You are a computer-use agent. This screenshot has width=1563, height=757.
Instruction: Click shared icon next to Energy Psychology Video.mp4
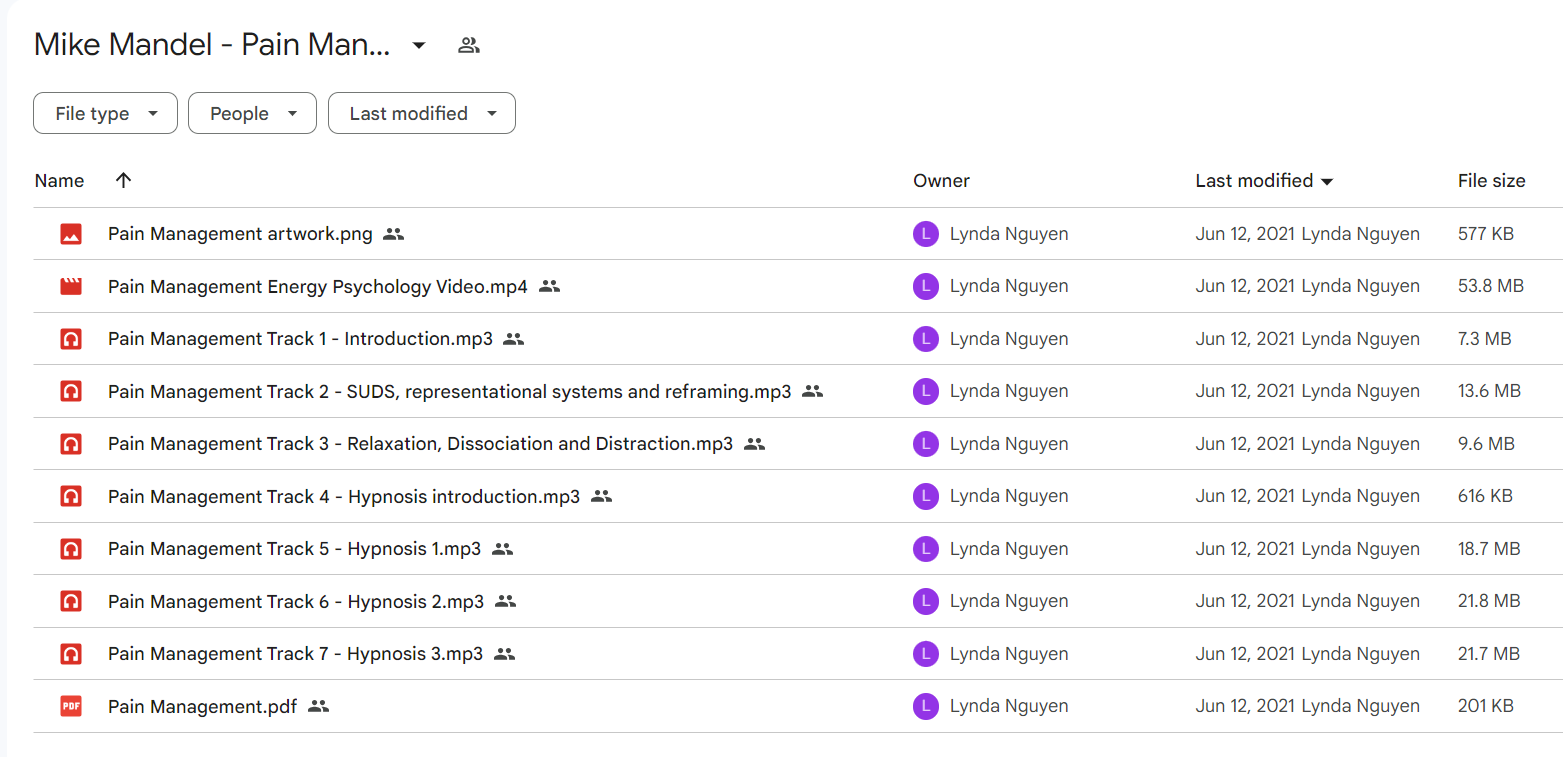tap(549, 286)
